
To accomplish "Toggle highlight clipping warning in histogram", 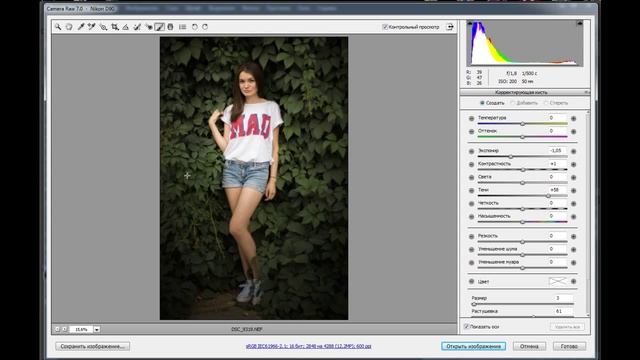I will click(x=580, y=23).
